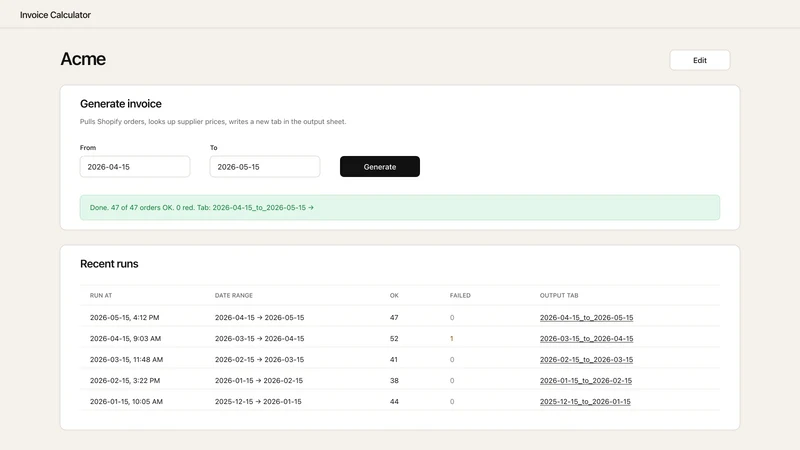The height and width of the screenshot is (450, 800).
Task: Open output tab 2026-02-15_to_2026-03-15
Action: [x=586, y=360]
